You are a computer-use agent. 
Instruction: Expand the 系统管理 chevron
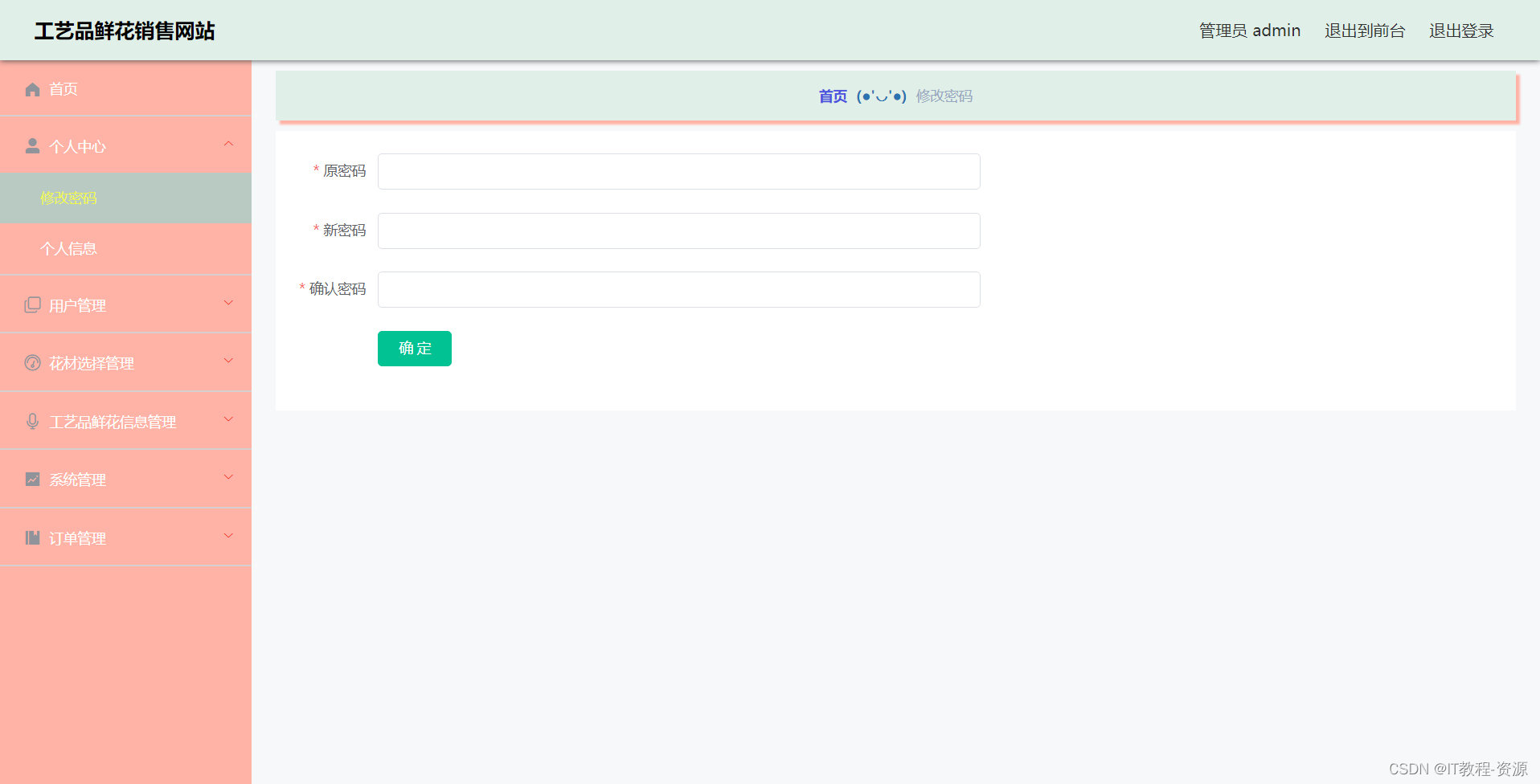click(228, 477)
